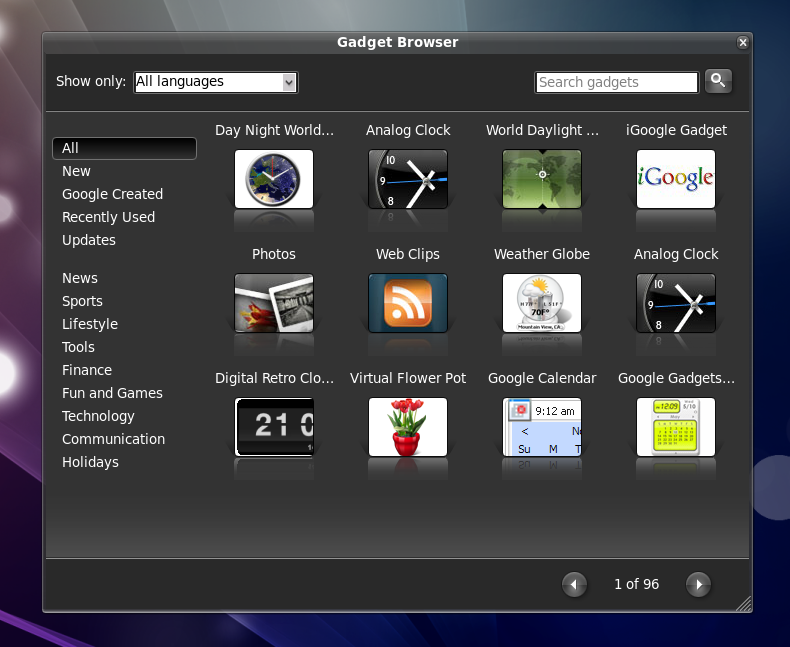Screen dimensions: 790x647
Task: Show the Holidays category
Action: click(x=90, y=462)
